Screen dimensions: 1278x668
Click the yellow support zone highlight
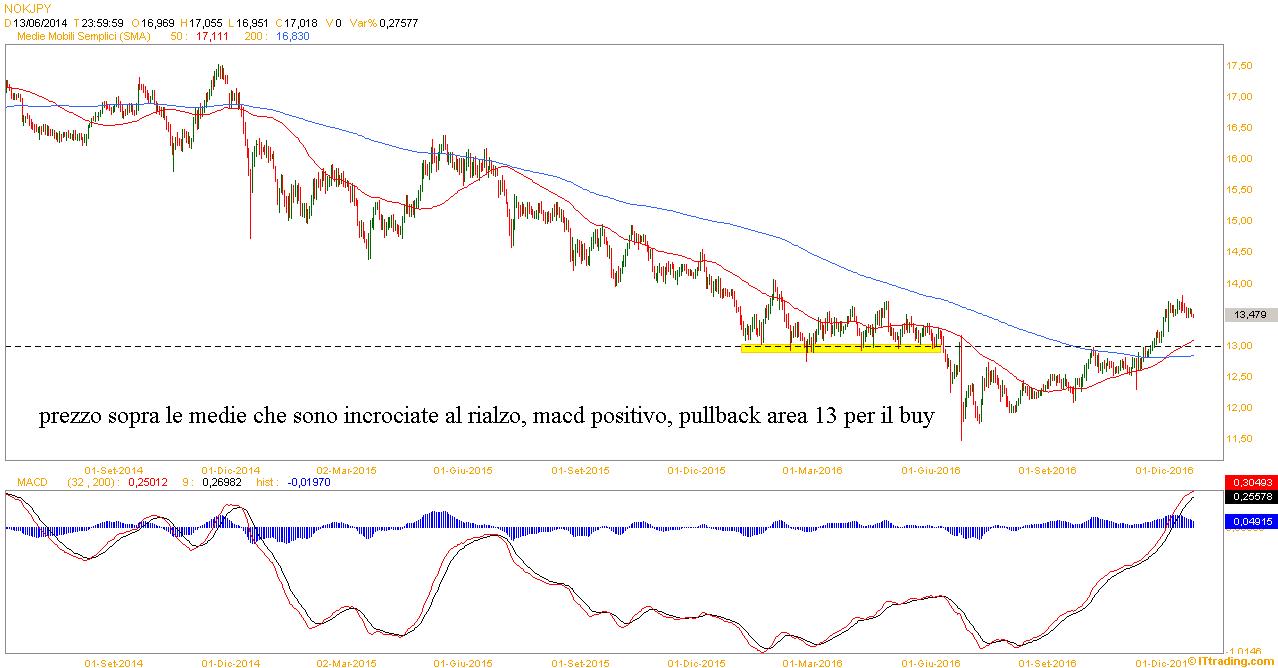coord(840,350)
